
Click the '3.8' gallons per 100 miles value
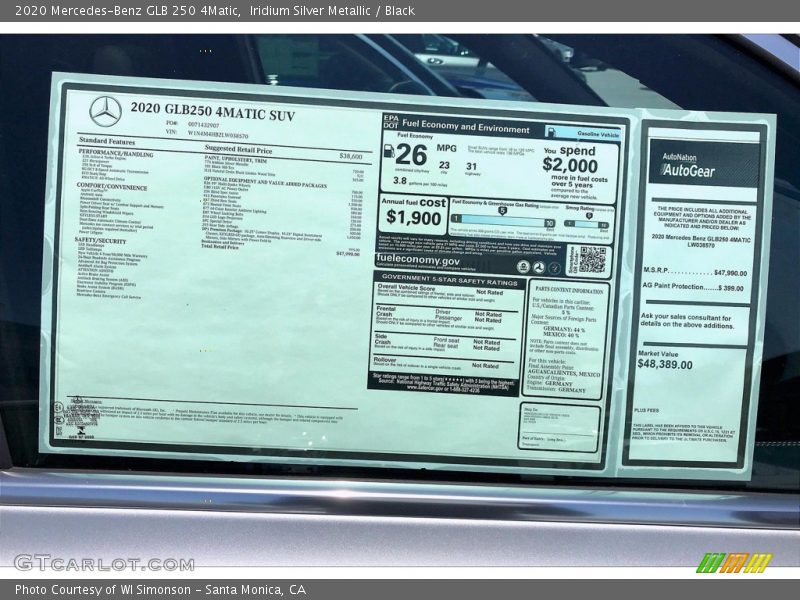[400, 181]
